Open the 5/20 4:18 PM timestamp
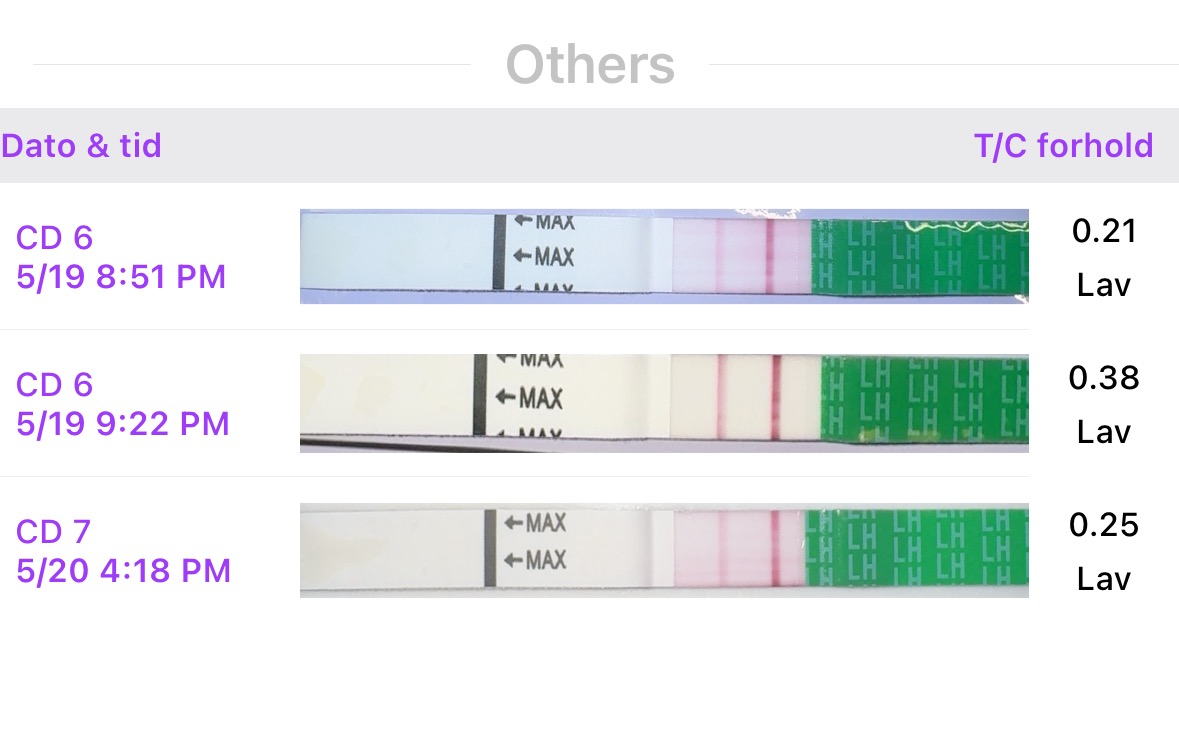The height and width of the screenshot is (745, 1179). click(123, 570)
